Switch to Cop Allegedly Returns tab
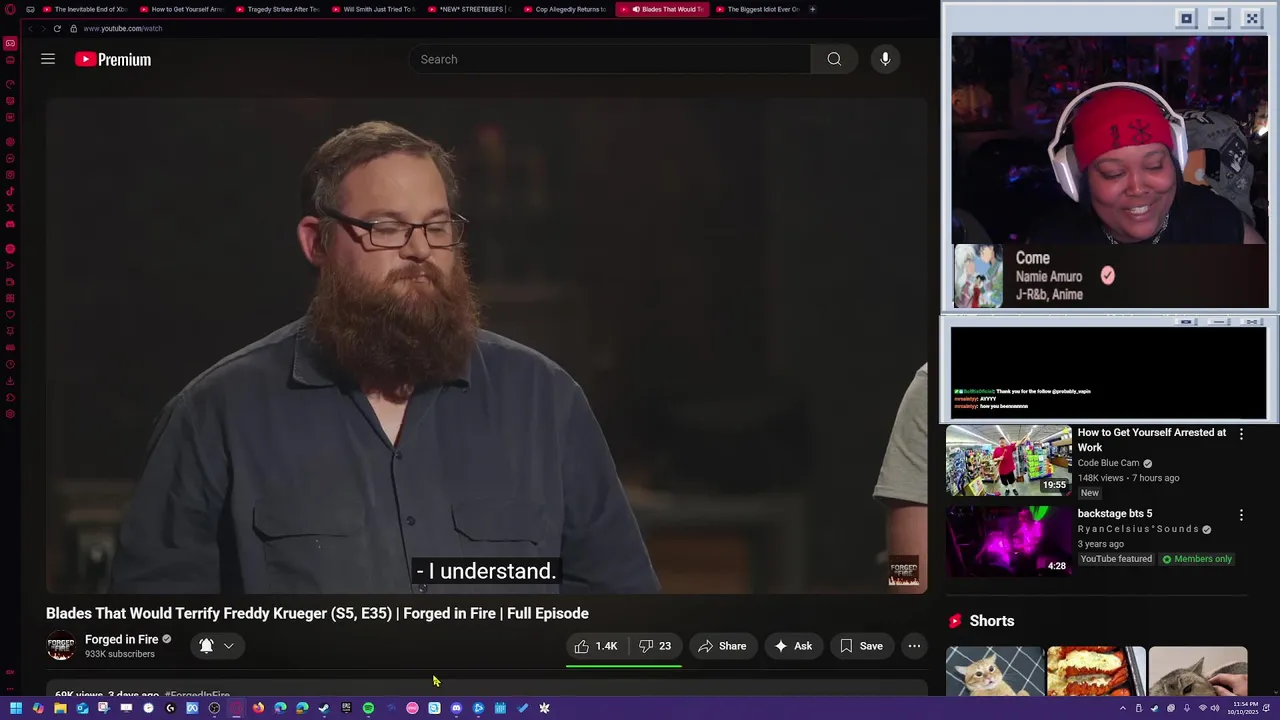This screenshot has height=720, width=1280. (x=565, y=9)
